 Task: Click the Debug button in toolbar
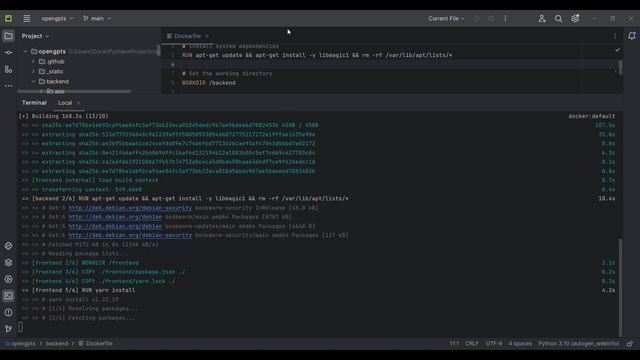click(491, 18)
